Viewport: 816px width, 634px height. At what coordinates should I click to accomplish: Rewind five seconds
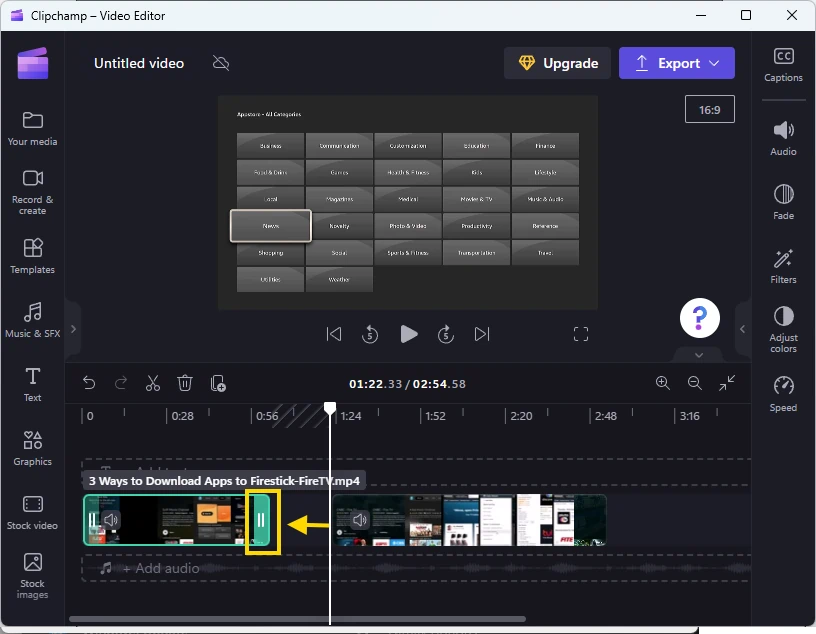tap(370, 334)
